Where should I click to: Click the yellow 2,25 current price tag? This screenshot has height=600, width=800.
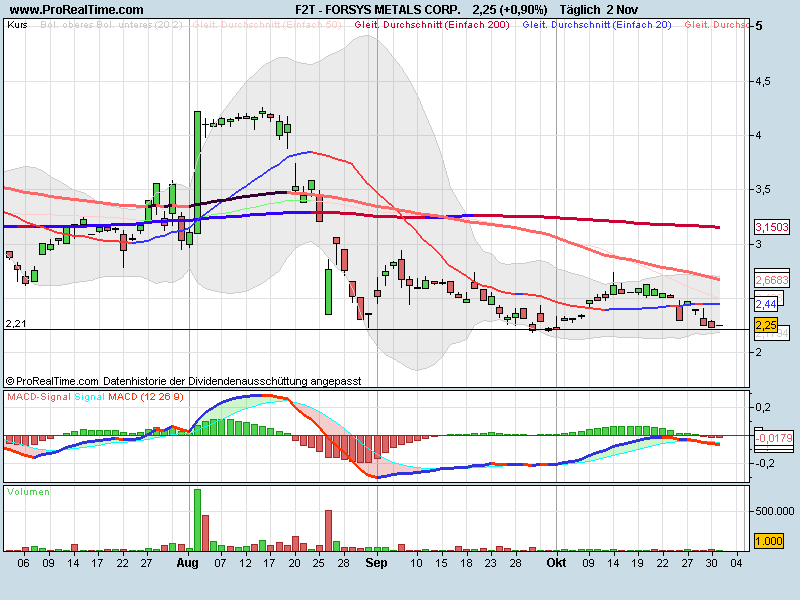[x=766, y=325]
